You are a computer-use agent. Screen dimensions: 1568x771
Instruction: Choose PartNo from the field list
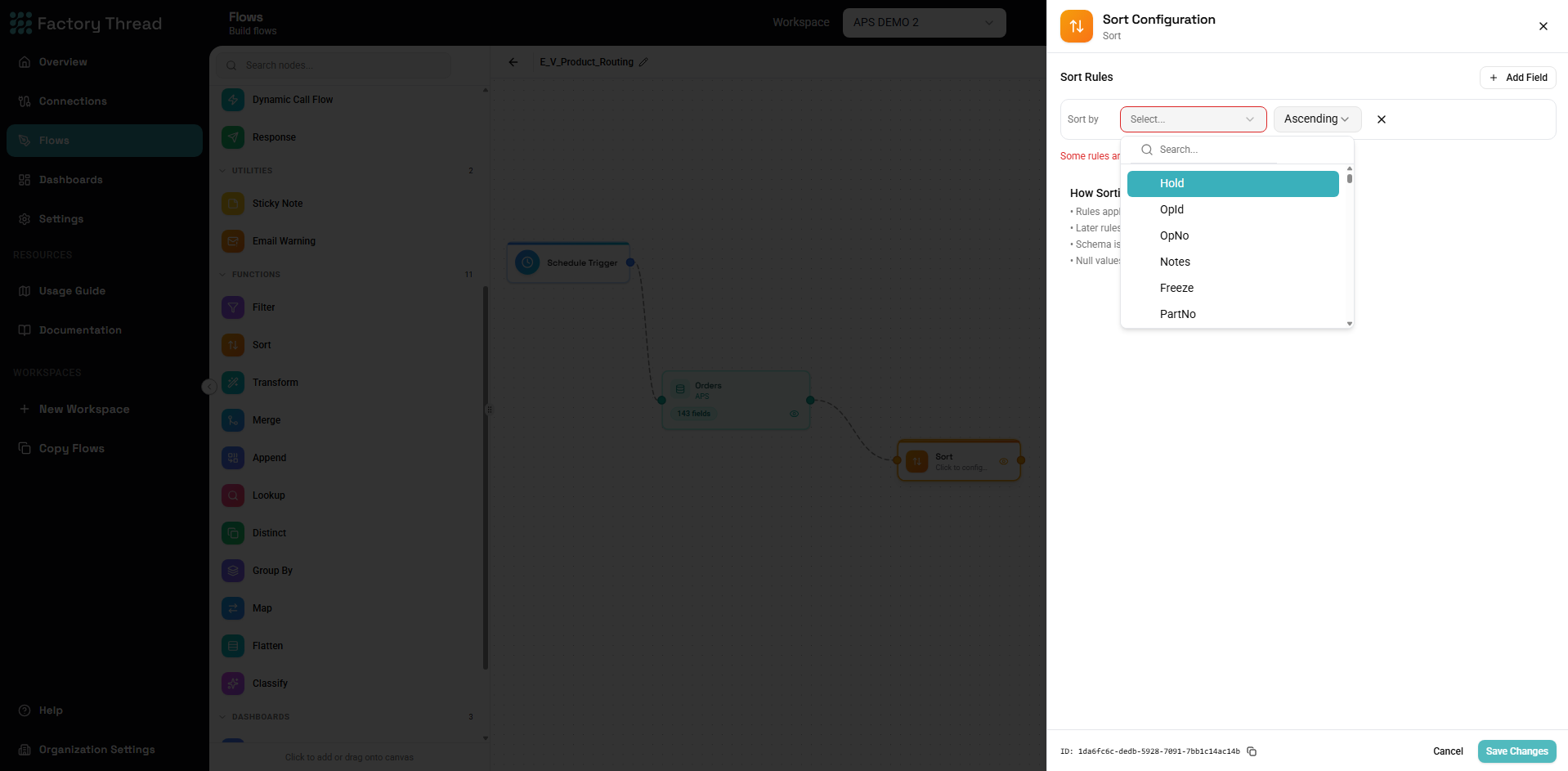click(x=1233, y=314)
